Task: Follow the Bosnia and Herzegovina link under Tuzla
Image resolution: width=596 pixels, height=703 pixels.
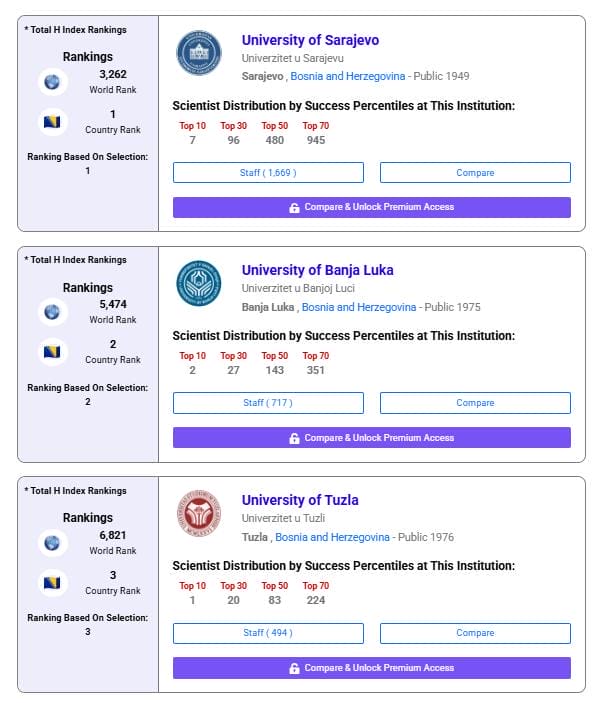Action: 332,537
